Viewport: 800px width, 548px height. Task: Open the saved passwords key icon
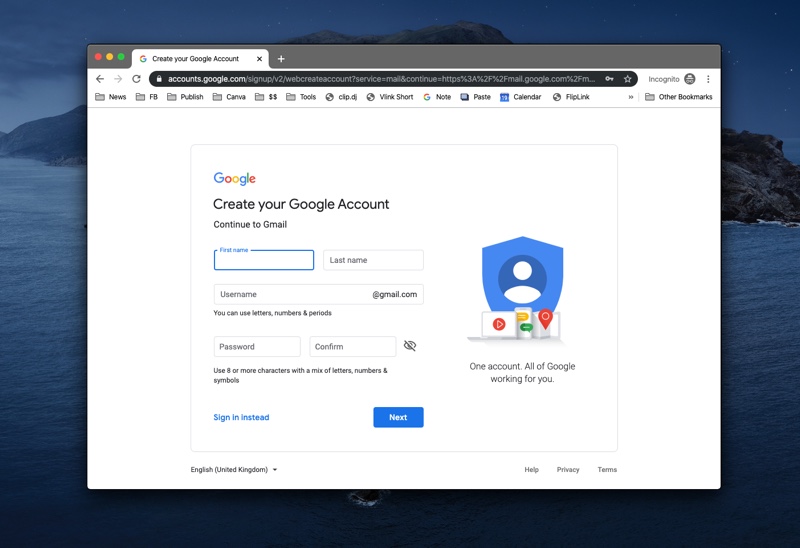click(x=609, y=79)
